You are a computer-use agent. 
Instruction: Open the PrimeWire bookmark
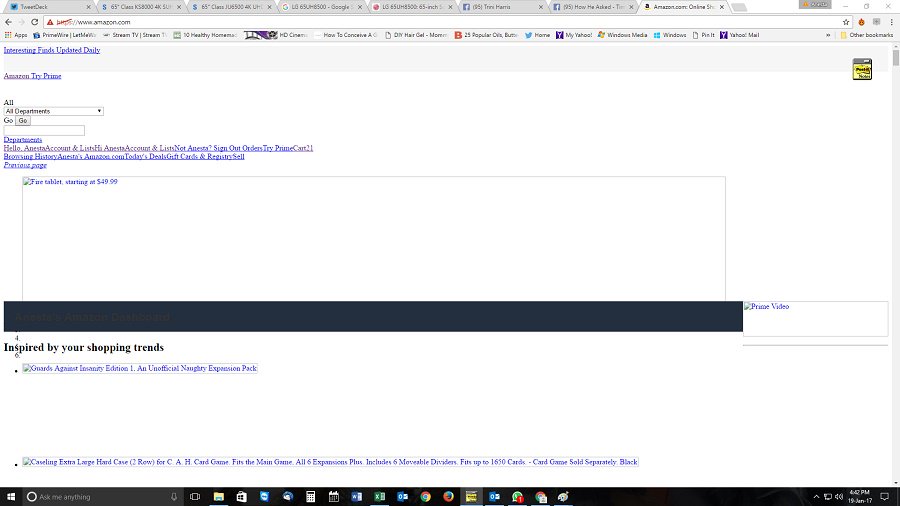64,35
